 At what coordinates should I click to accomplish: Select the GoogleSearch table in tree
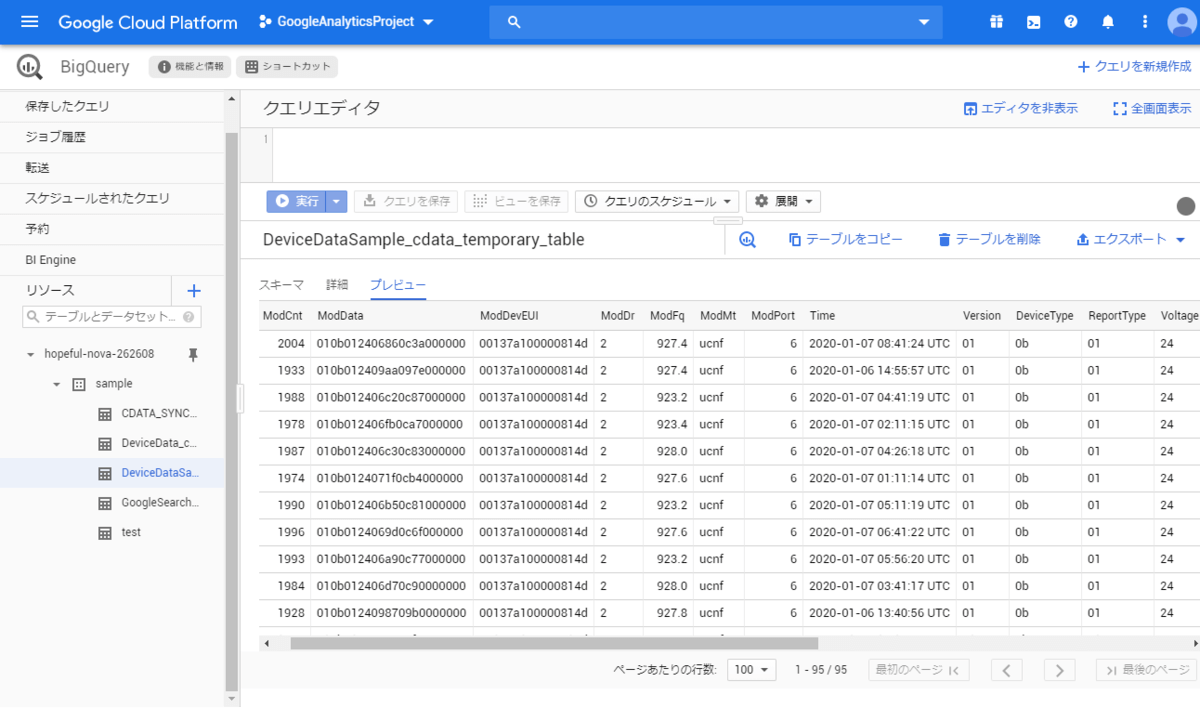pyautogui.click(x=159, y=502)
